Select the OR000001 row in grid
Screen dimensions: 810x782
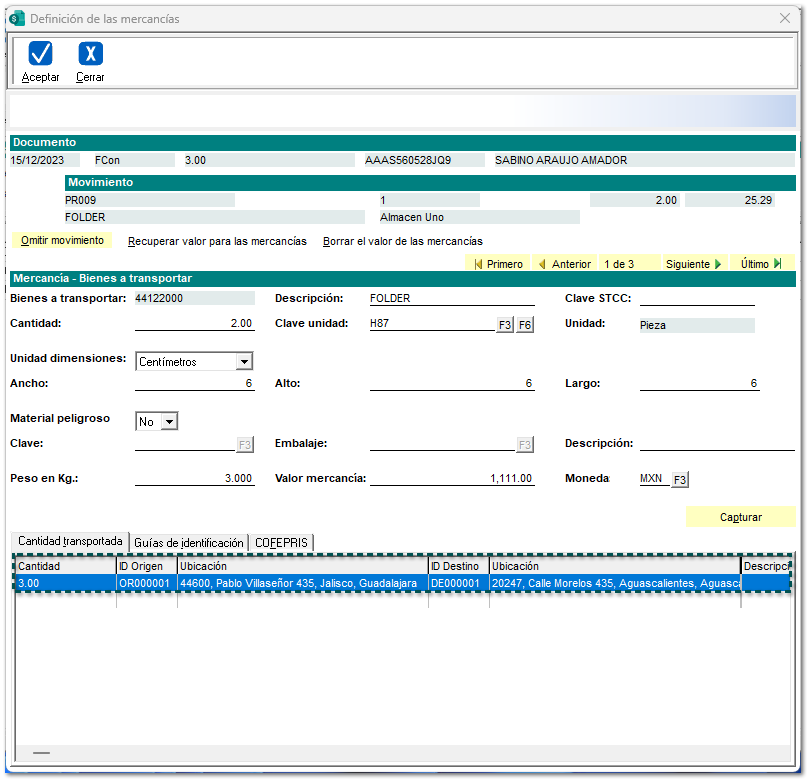pos(146,583)
